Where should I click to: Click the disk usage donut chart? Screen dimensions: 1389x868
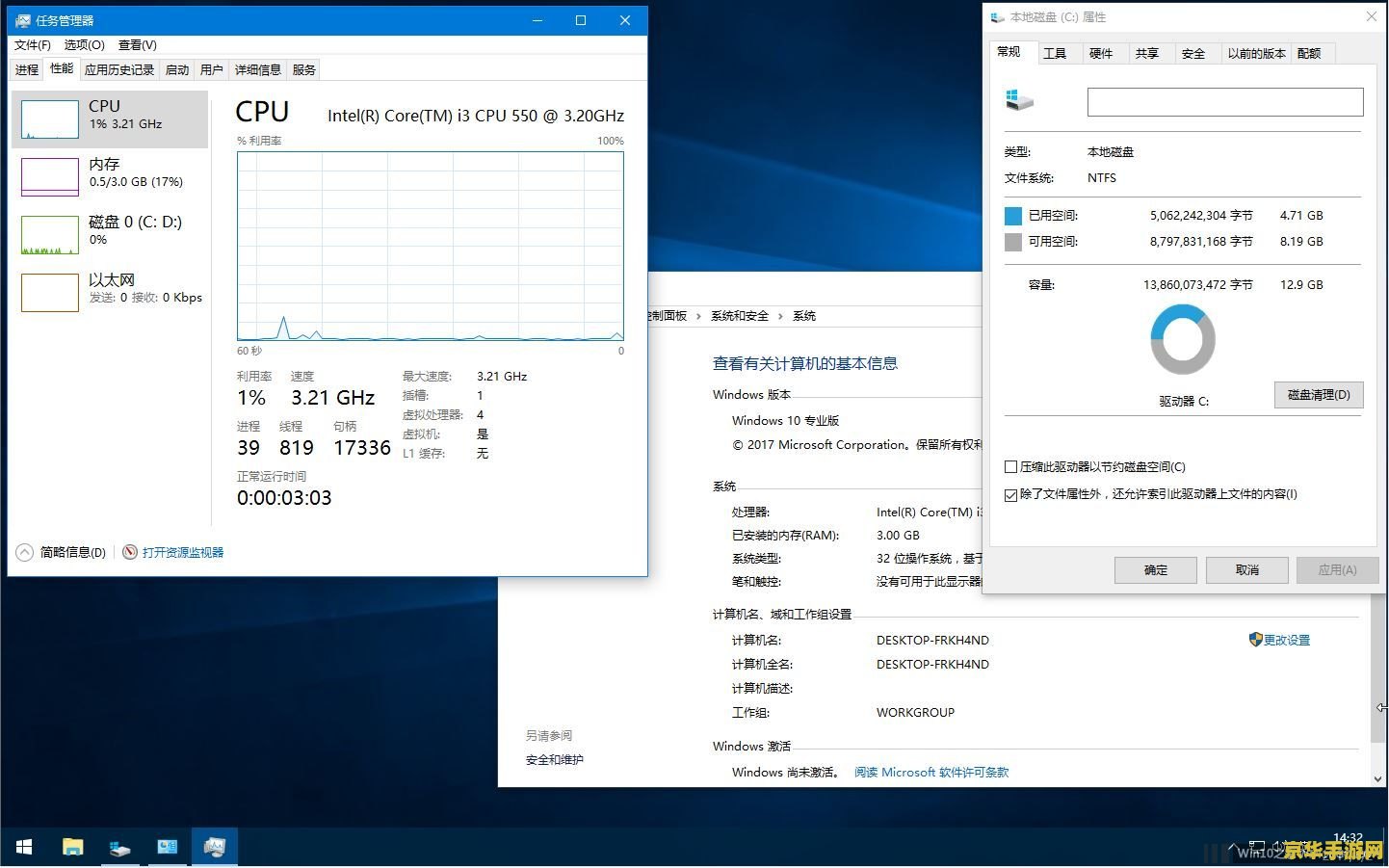[x=1183, y=339]
